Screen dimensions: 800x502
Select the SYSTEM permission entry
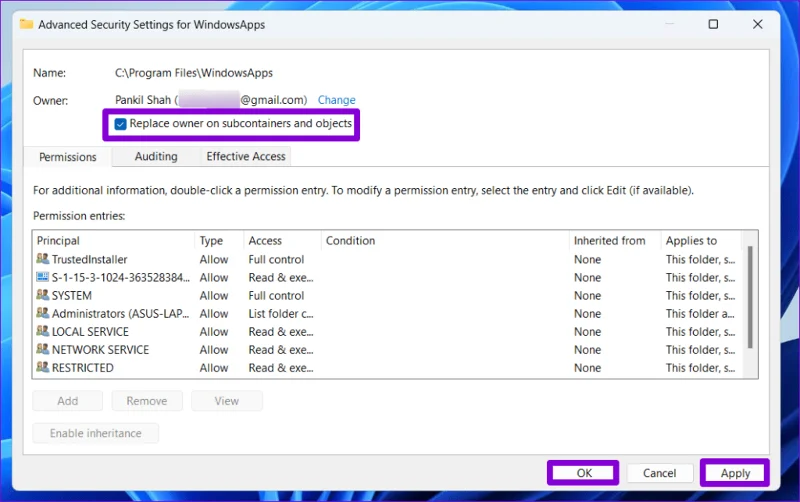tap(388, 295)
